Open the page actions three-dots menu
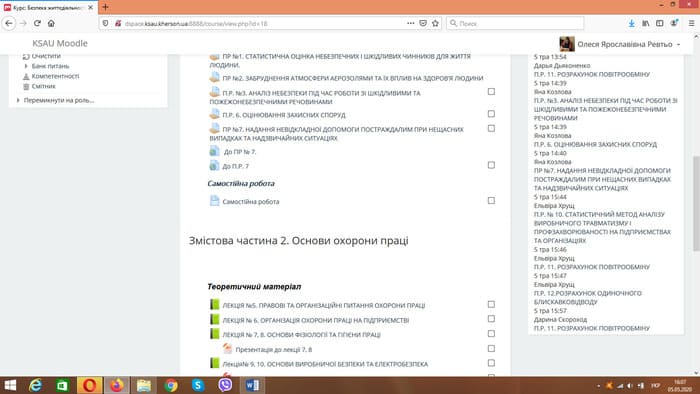 [x=410, y=23]
